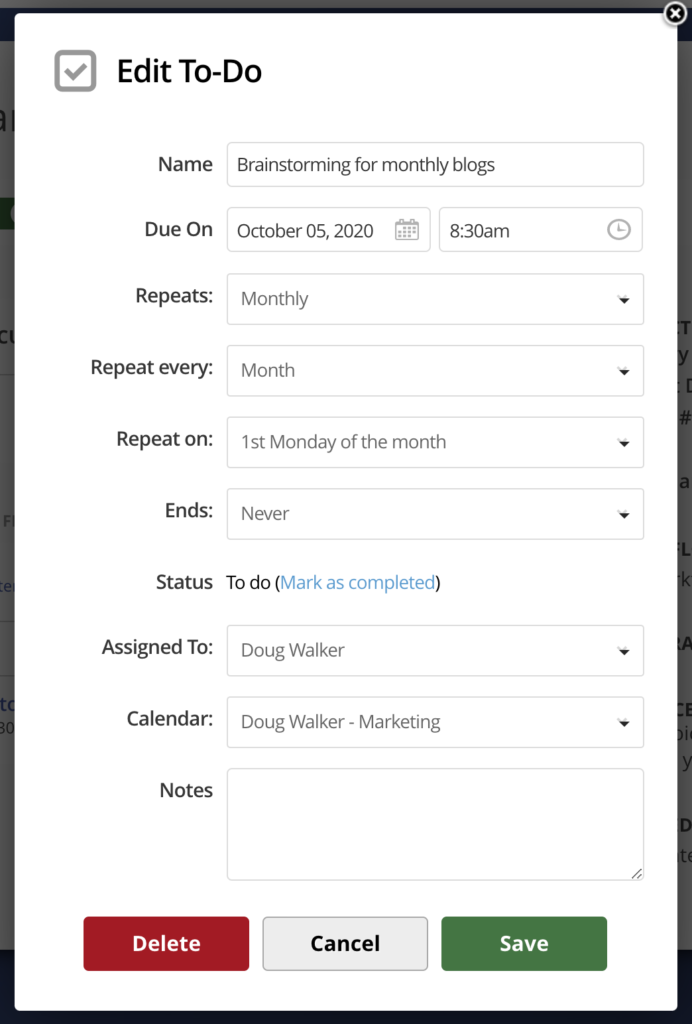Save the to-do changes
Image resolution: width=692 pixels, height=1024 pixels.
pos(523,943)
